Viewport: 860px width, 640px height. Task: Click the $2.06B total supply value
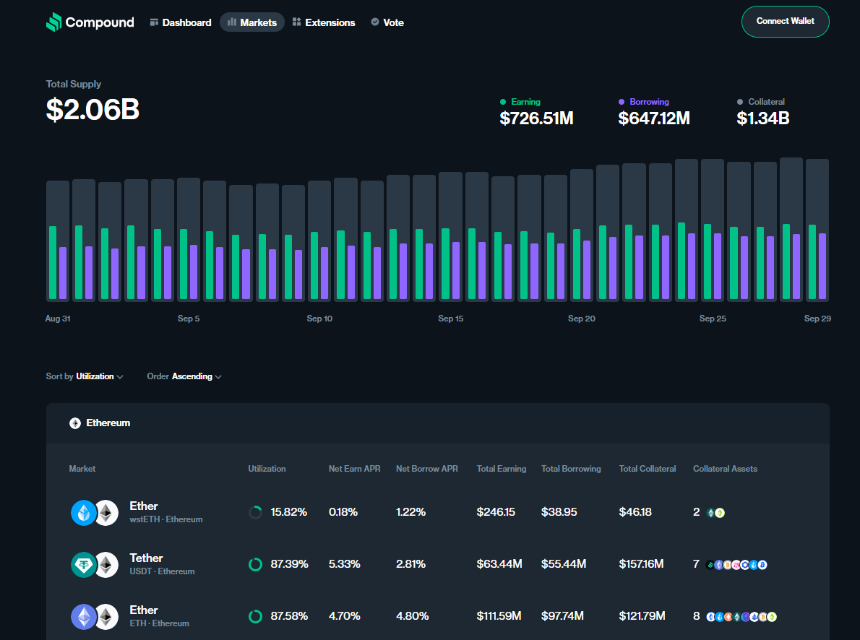pos(93,109)
